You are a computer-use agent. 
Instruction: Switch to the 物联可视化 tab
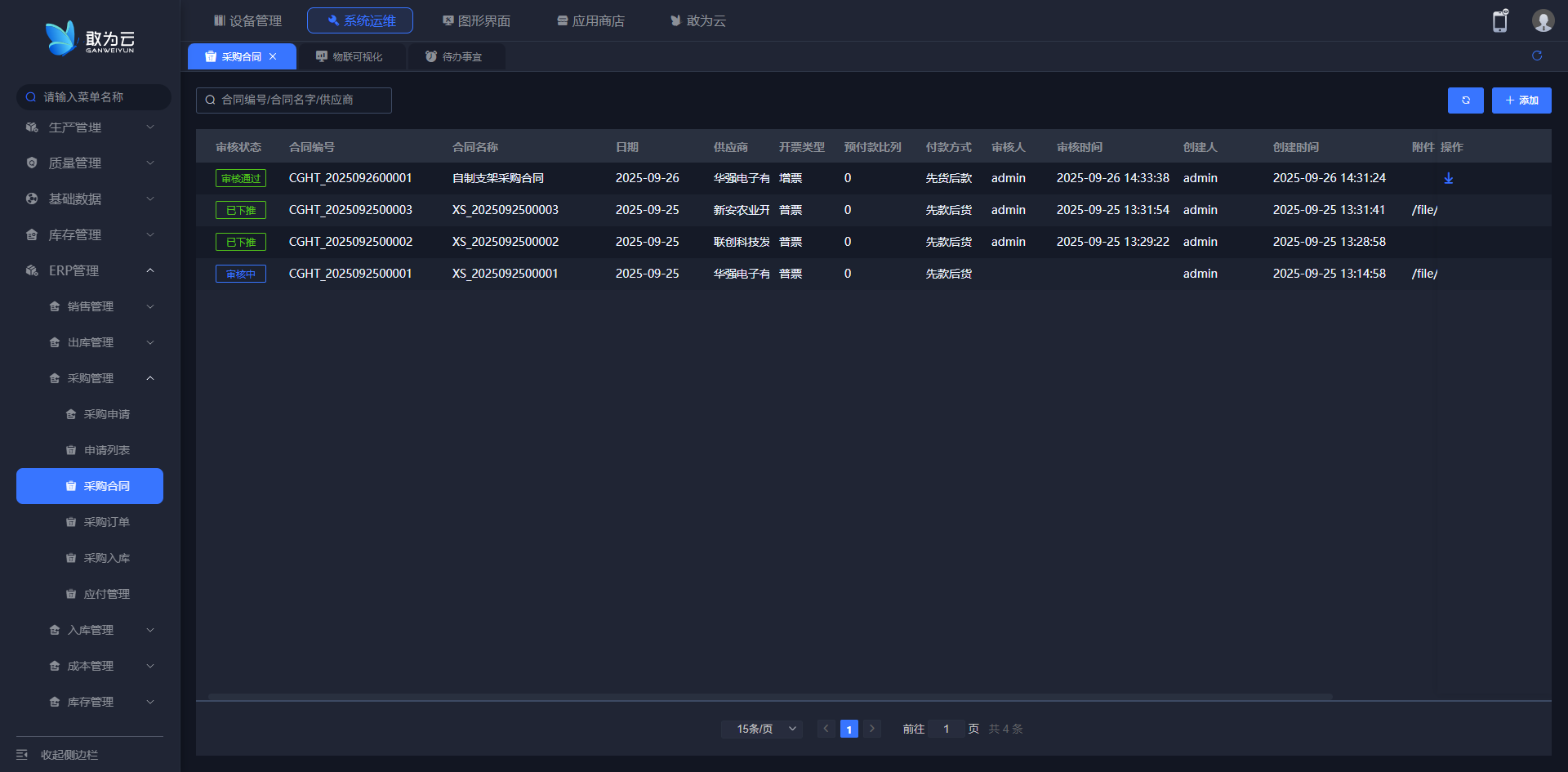[350, 56]
